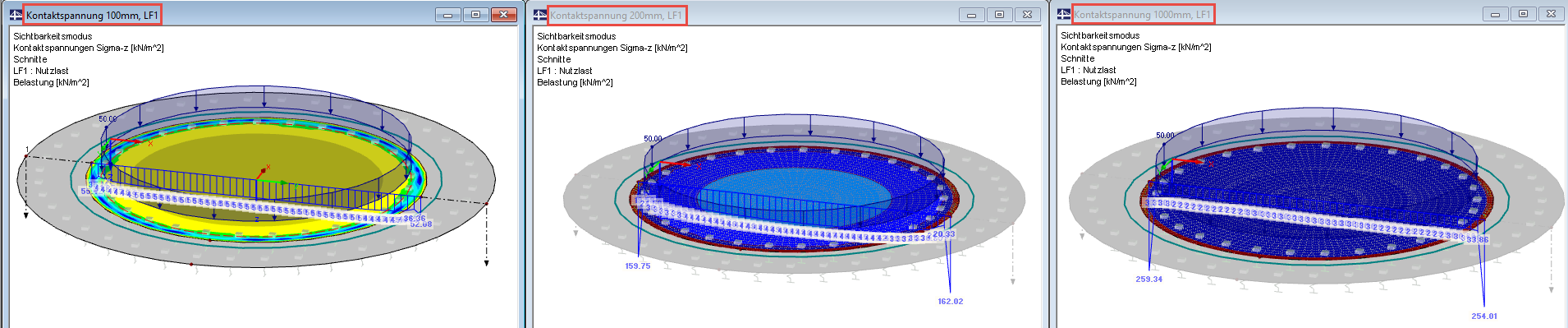Click the 50.00 load value in 200mm window
1568x328 pixels.
tap(653, 139)
